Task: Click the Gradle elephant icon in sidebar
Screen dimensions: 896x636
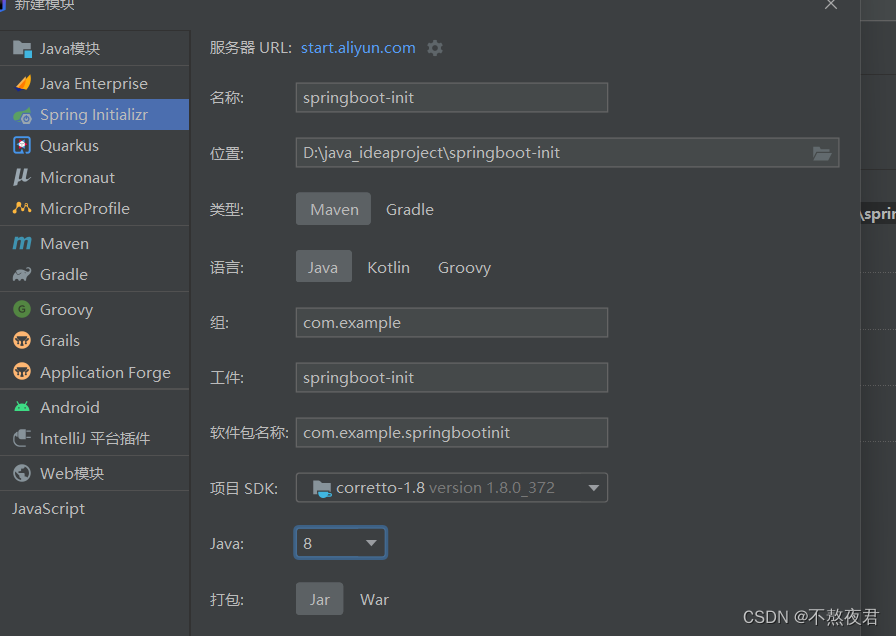Action: [x=22, y=275]
